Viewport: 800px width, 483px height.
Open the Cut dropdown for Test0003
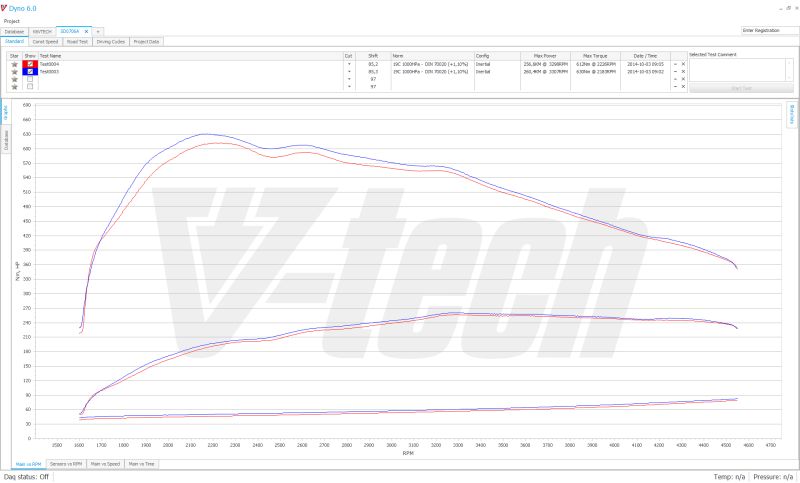click(349, 72)
